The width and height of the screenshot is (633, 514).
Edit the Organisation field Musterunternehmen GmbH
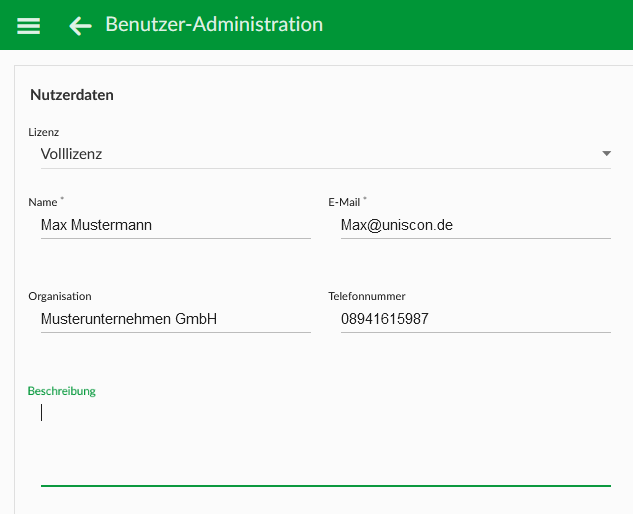coord(176,319)
